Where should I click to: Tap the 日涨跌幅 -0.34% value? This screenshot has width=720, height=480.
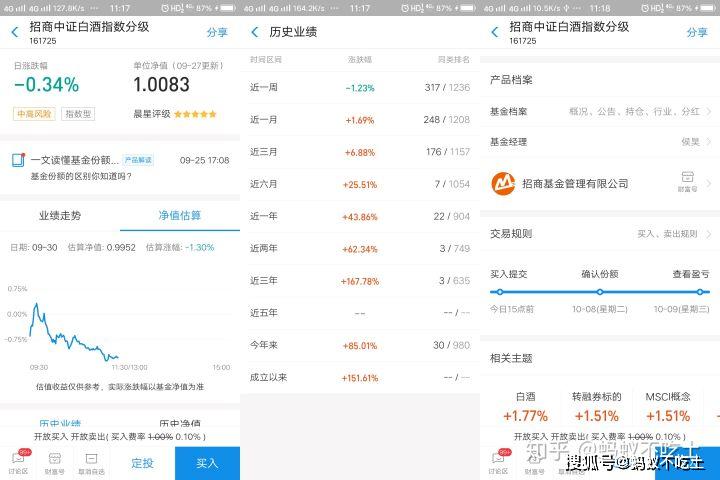point(46,85)
